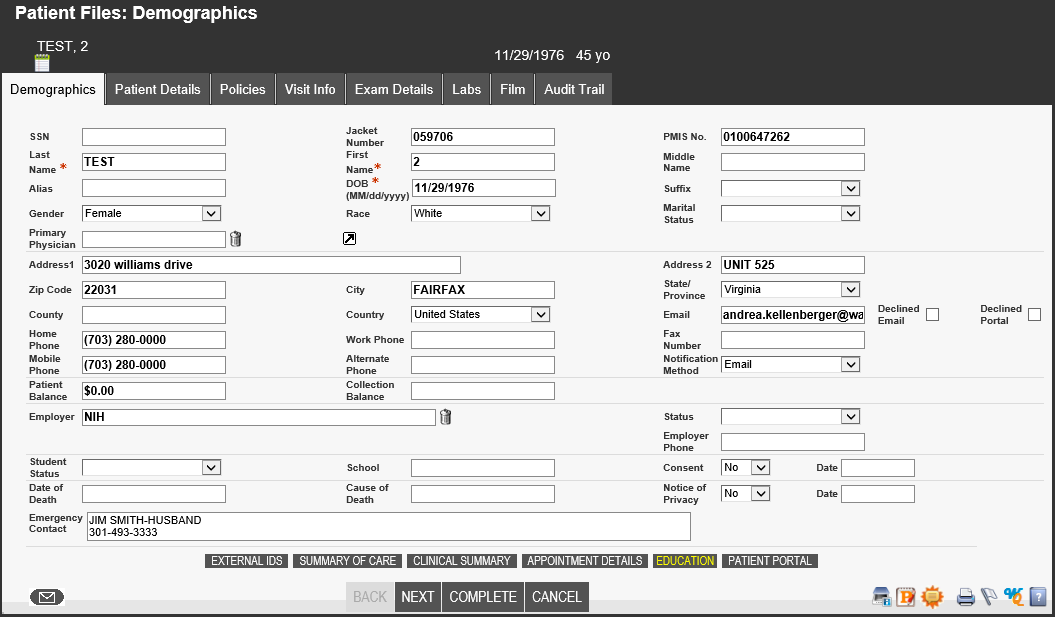Click the Work Phone field
Screen dimensions: 1055x617
coord(483,340)
